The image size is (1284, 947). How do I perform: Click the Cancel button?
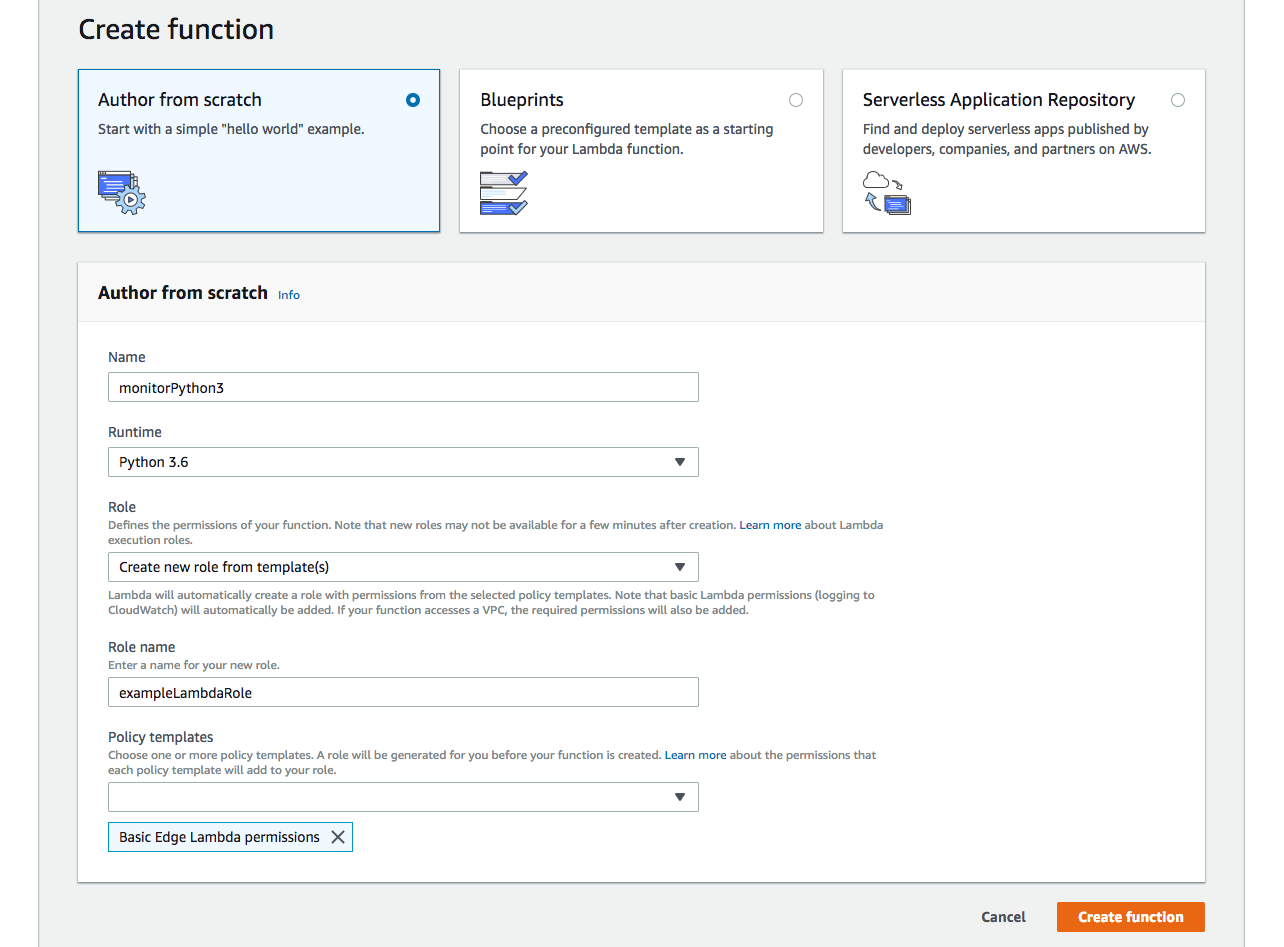(1003, 917)
